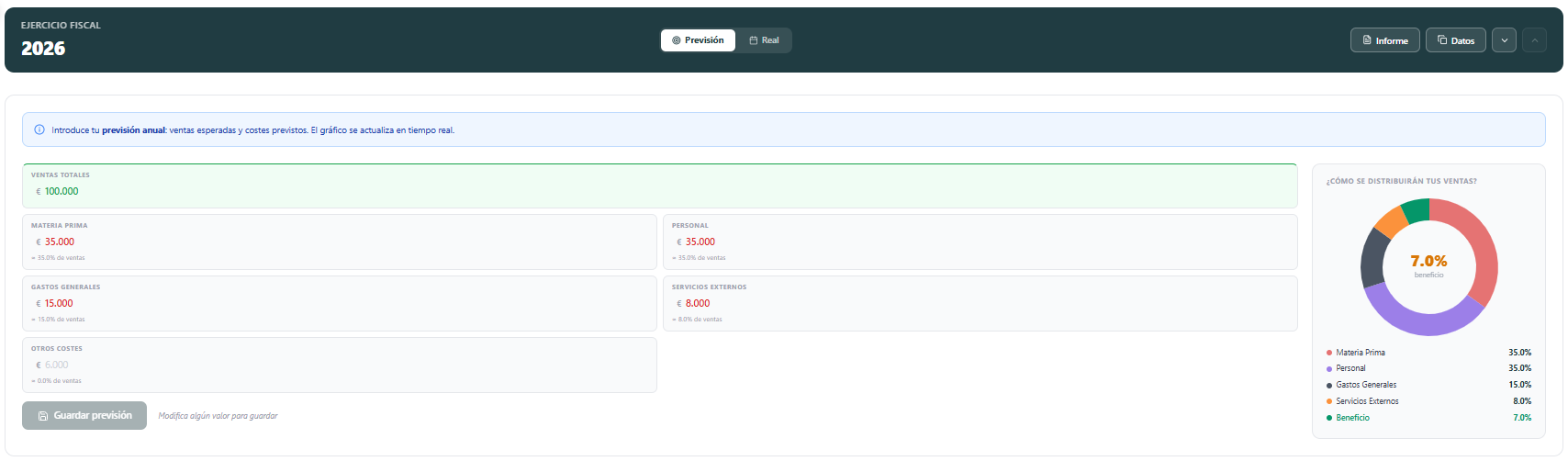The image size is (1568, 461).
Task: Edit the Gastos Generales amount 15.000
Action: [x=340, y=304]
